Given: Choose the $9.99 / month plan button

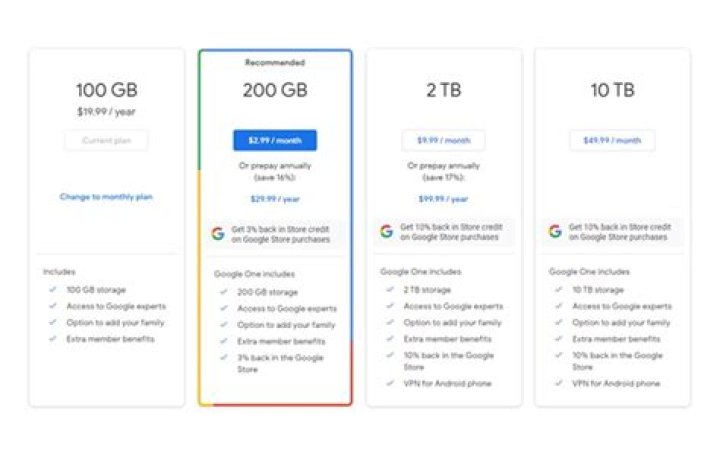Looking at the screenshot, I should coord(443,140).
